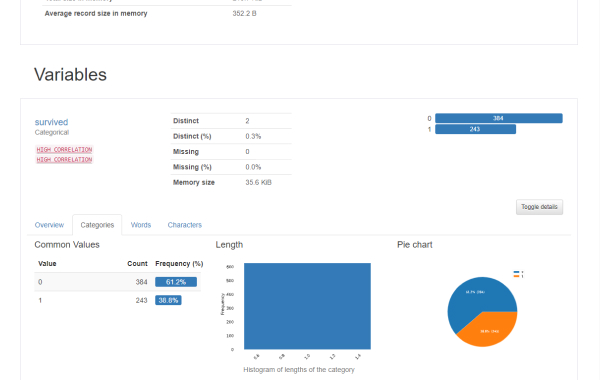Open the survived variable link
This screenshot has width=600, height=380.
[51, 122]
